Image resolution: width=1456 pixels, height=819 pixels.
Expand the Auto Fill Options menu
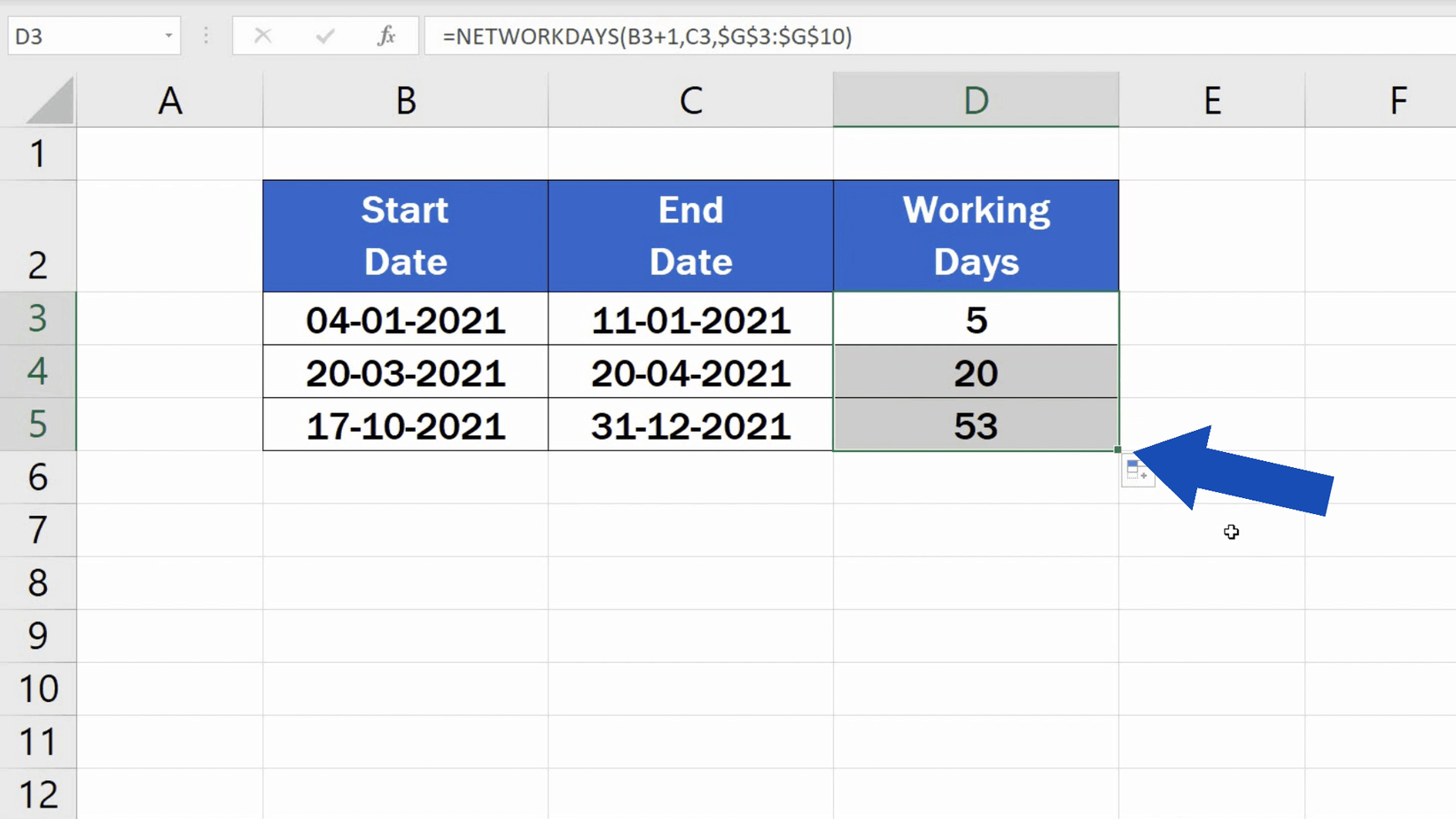(1139, 472)
